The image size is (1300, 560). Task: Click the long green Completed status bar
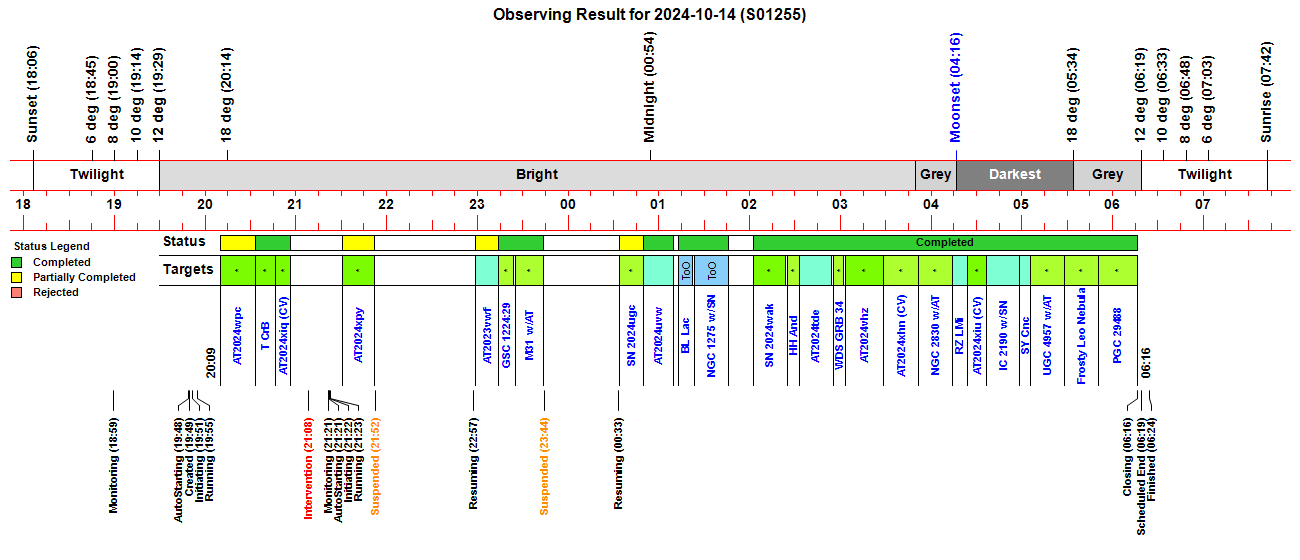click(945, 243)
